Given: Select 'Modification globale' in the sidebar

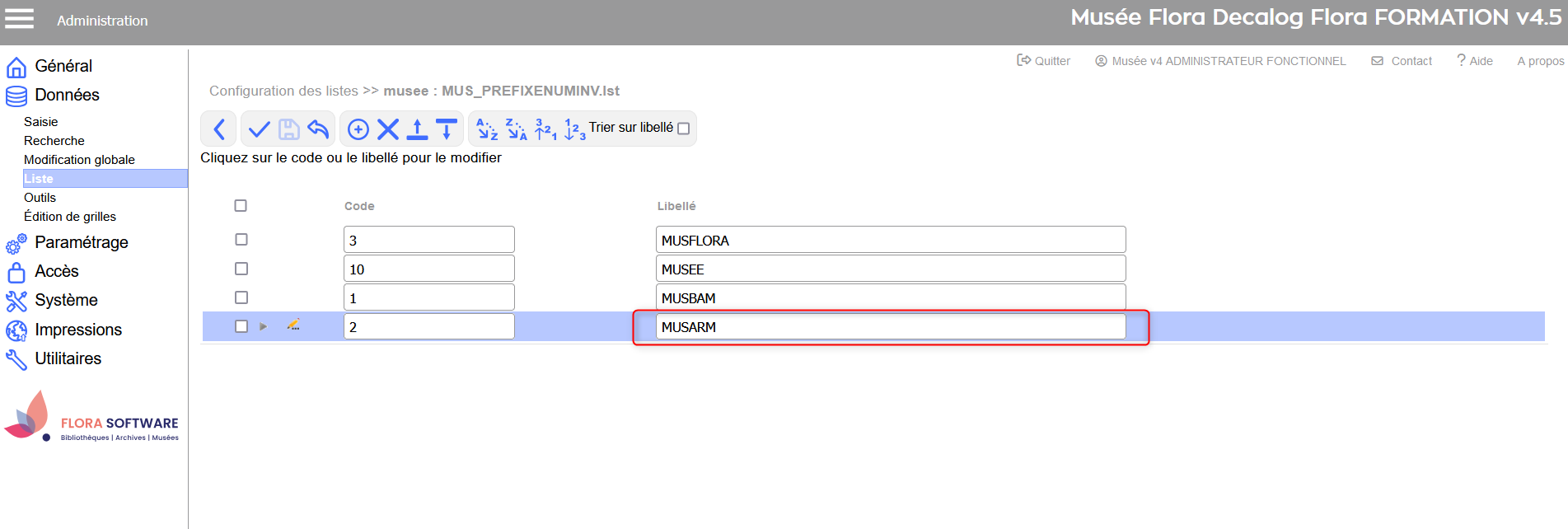Looking at the screenshot, I should [x=79, y=160].
